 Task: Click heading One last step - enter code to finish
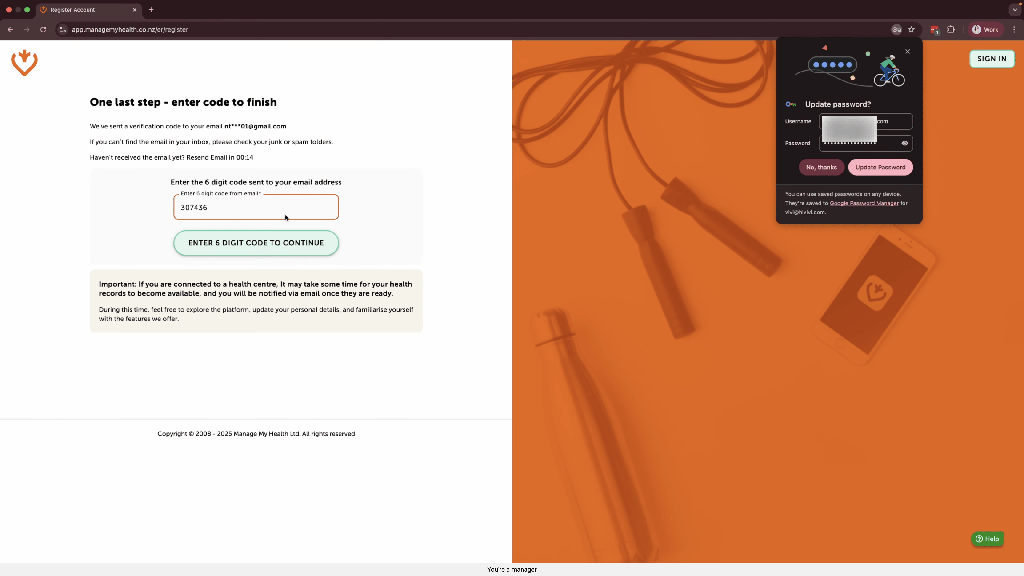coord(183,102)
